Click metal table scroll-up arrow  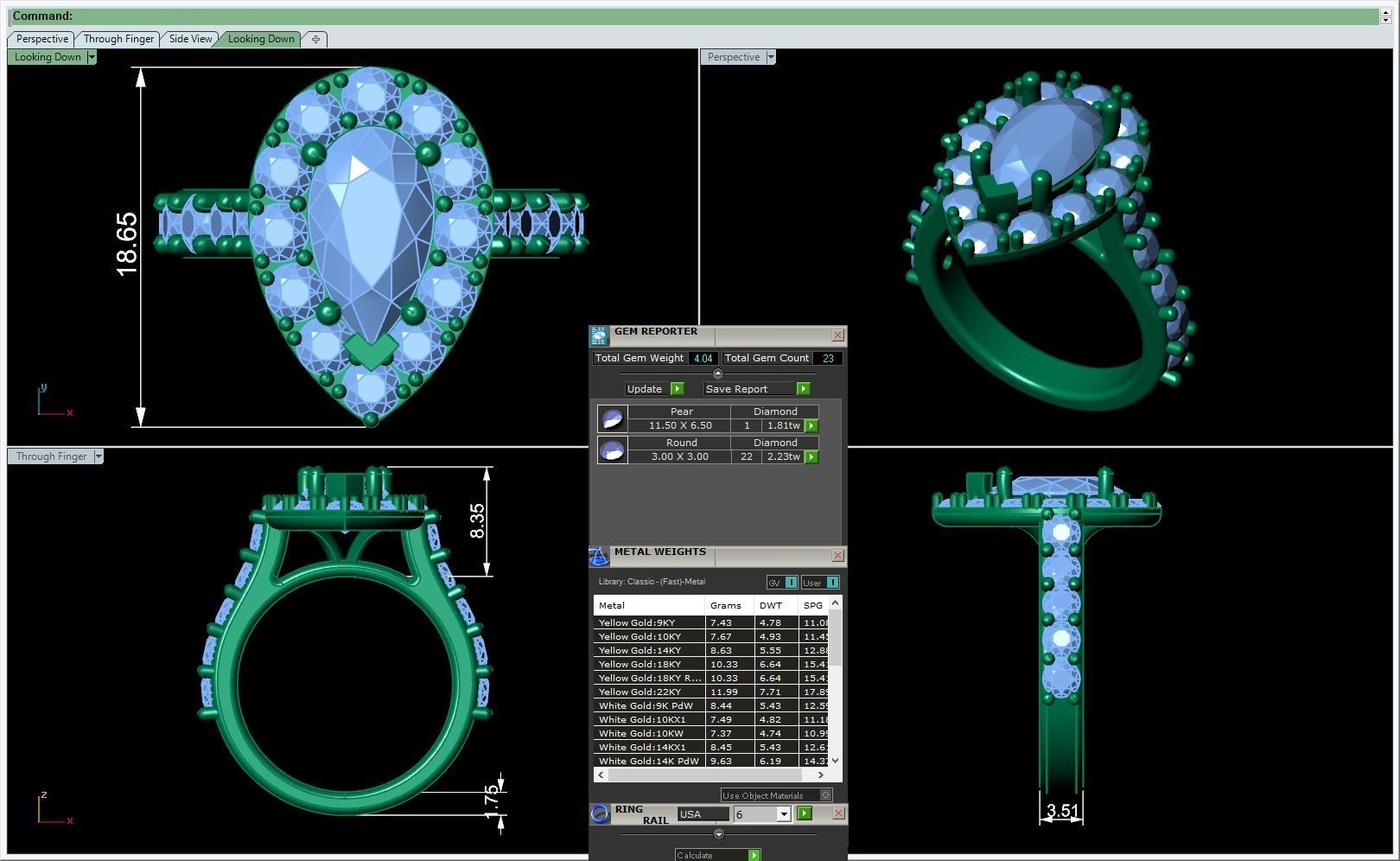pyautogui.click(x=835, y=603)
